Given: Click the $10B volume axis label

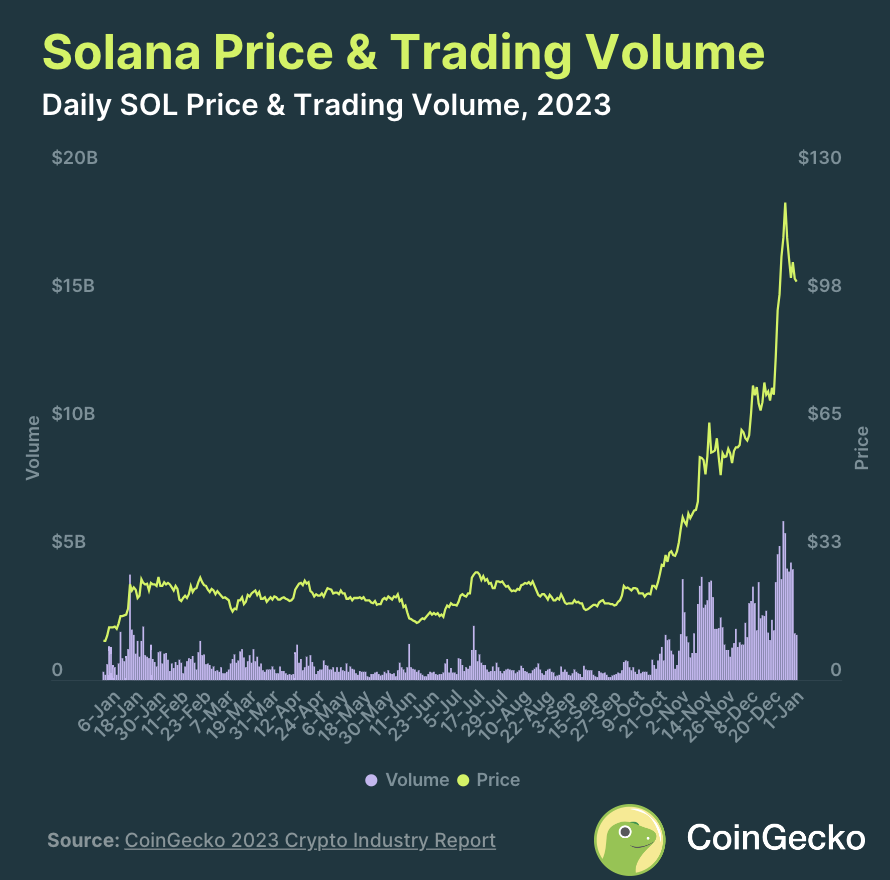Looking at the screenshot, I should (73, 413).
